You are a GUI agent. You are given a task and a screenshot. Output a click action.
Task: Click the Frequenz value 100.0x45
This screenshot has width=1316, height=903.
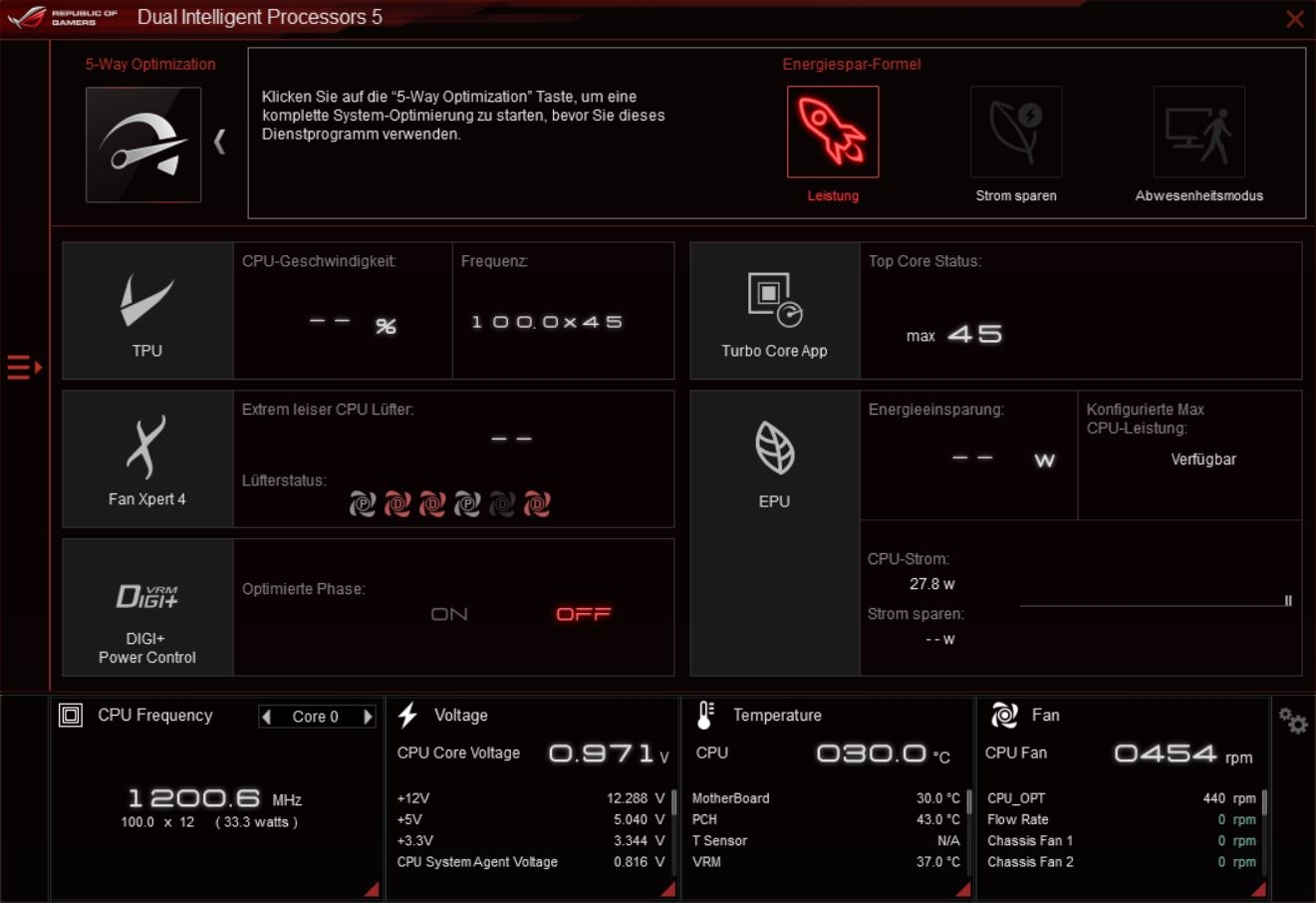point(547,322)
